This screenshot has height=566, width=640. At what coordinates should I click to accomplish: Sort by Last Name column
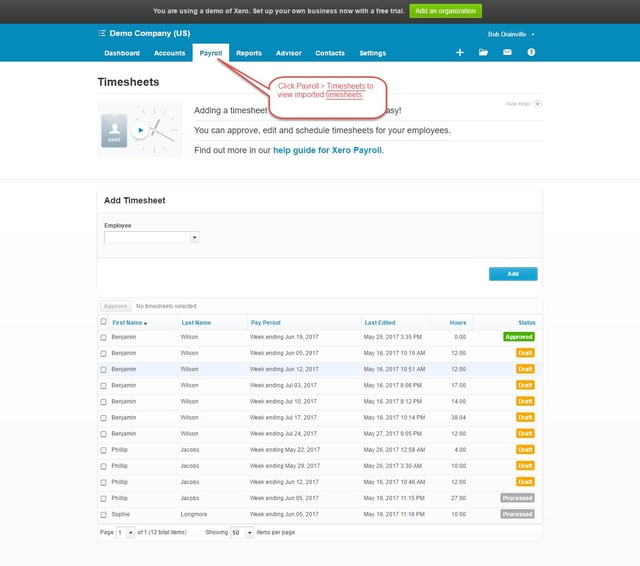click(x=196, y=322)
